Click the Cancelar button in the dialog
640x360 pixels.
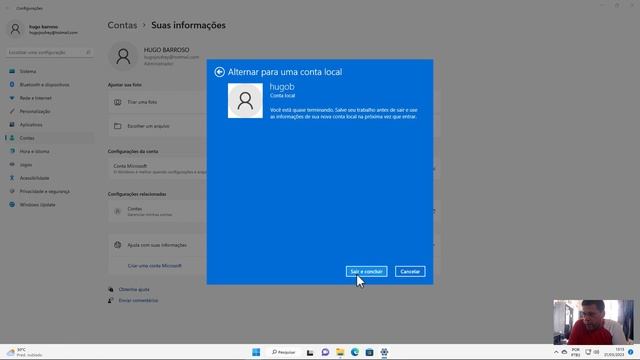pos(410,271)
